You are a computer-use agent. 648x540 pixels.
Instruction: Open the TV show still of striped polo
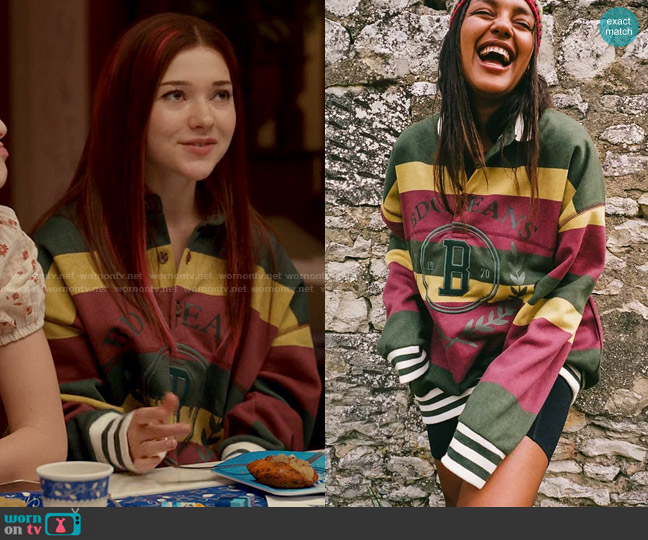pos(162,253)
